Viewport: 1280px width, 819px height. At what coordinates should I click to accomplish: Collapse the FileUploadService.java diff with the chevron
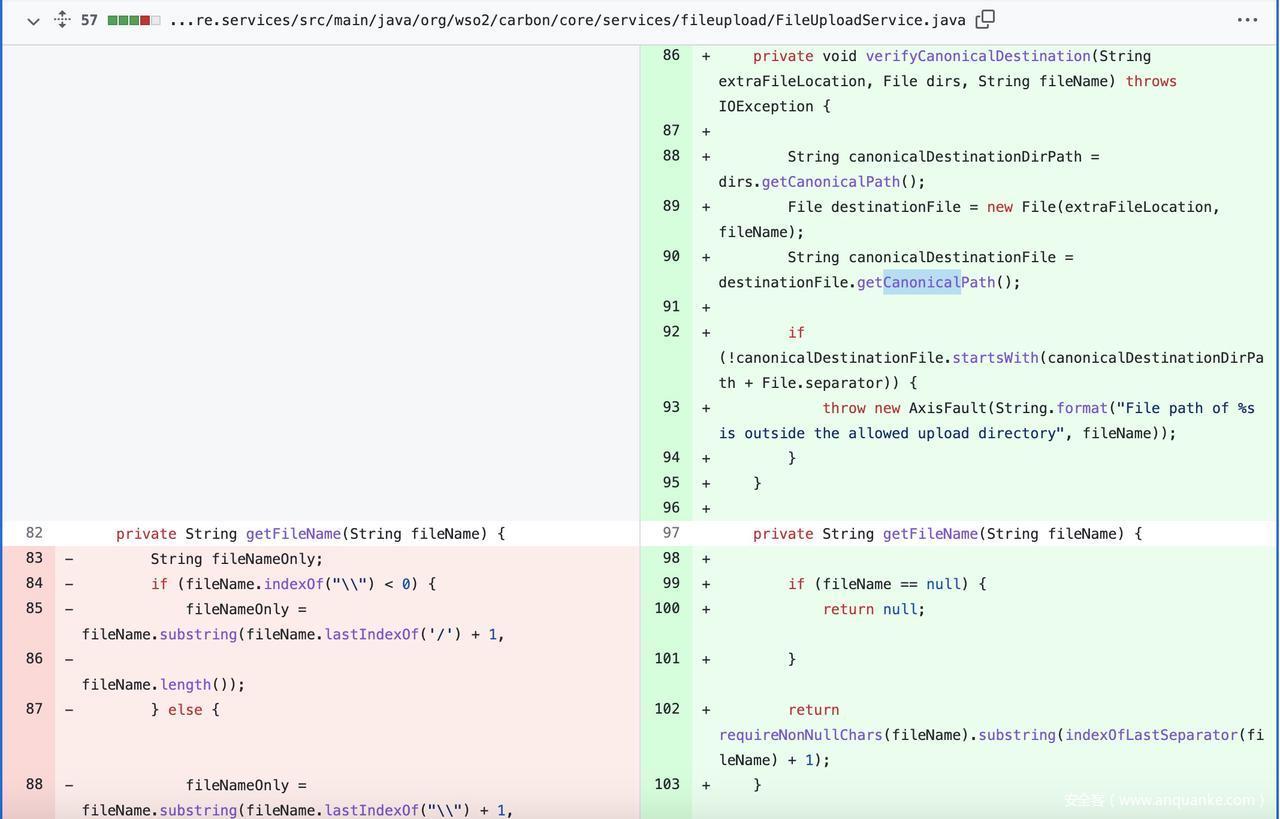click(x=33, y=20)
